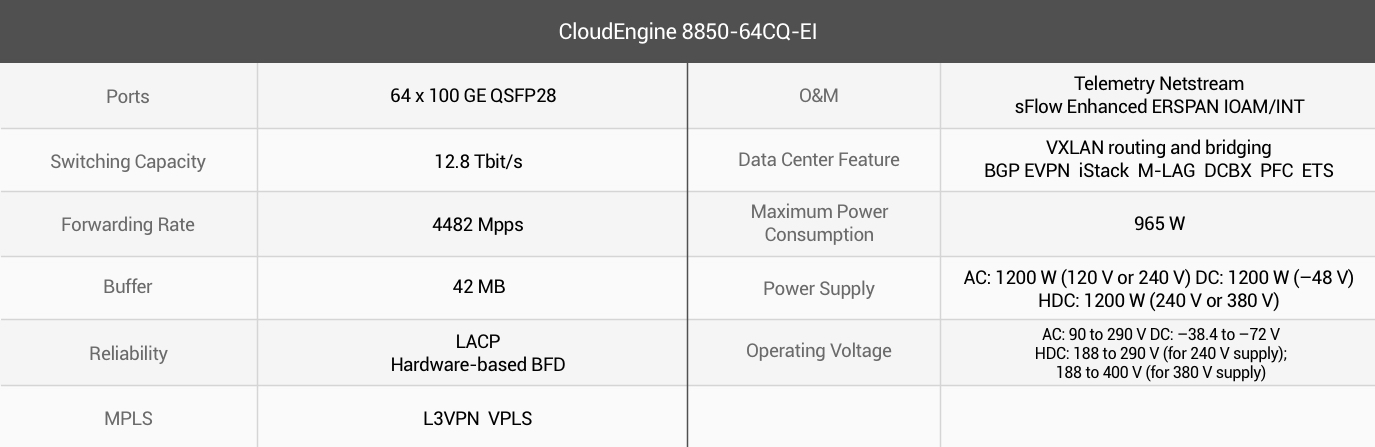Select the Ports label cell
The width and height of the screenshot is (1375, 447).
click(128, 96)
